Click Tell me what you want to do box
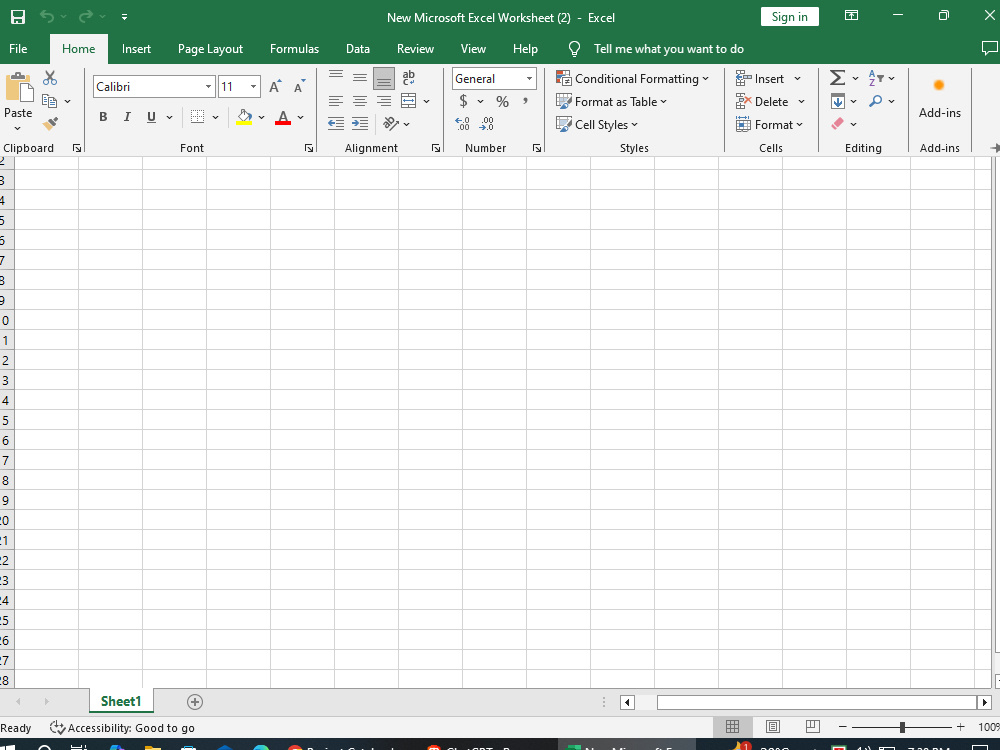The image size is (1000, 750). (668, 49)
